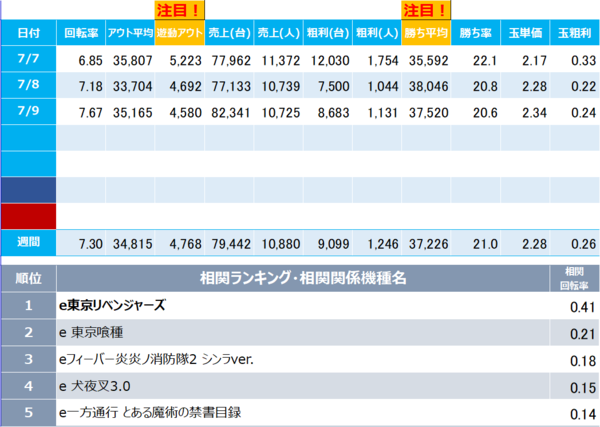The width and height of the screenshot is (600, 427).
Task: Click the 粗利(台) column header
Action: click(328, 33)
